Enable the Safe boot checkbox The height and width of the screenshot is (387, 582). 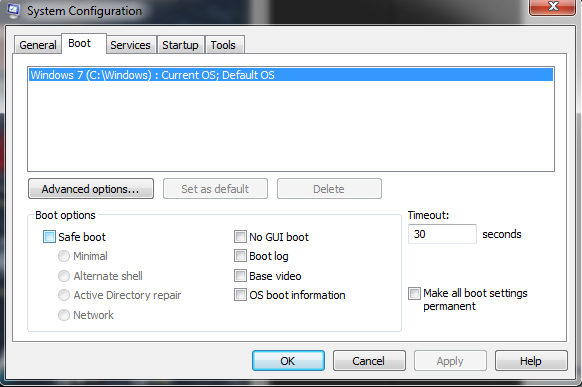point(49,237)
